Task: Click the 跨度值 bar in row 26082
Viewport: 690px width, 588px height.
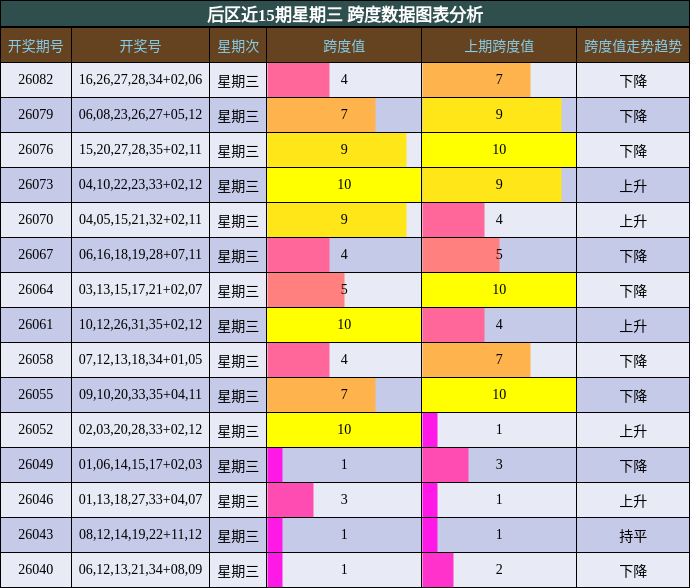Action: click(x=298, y=80)
